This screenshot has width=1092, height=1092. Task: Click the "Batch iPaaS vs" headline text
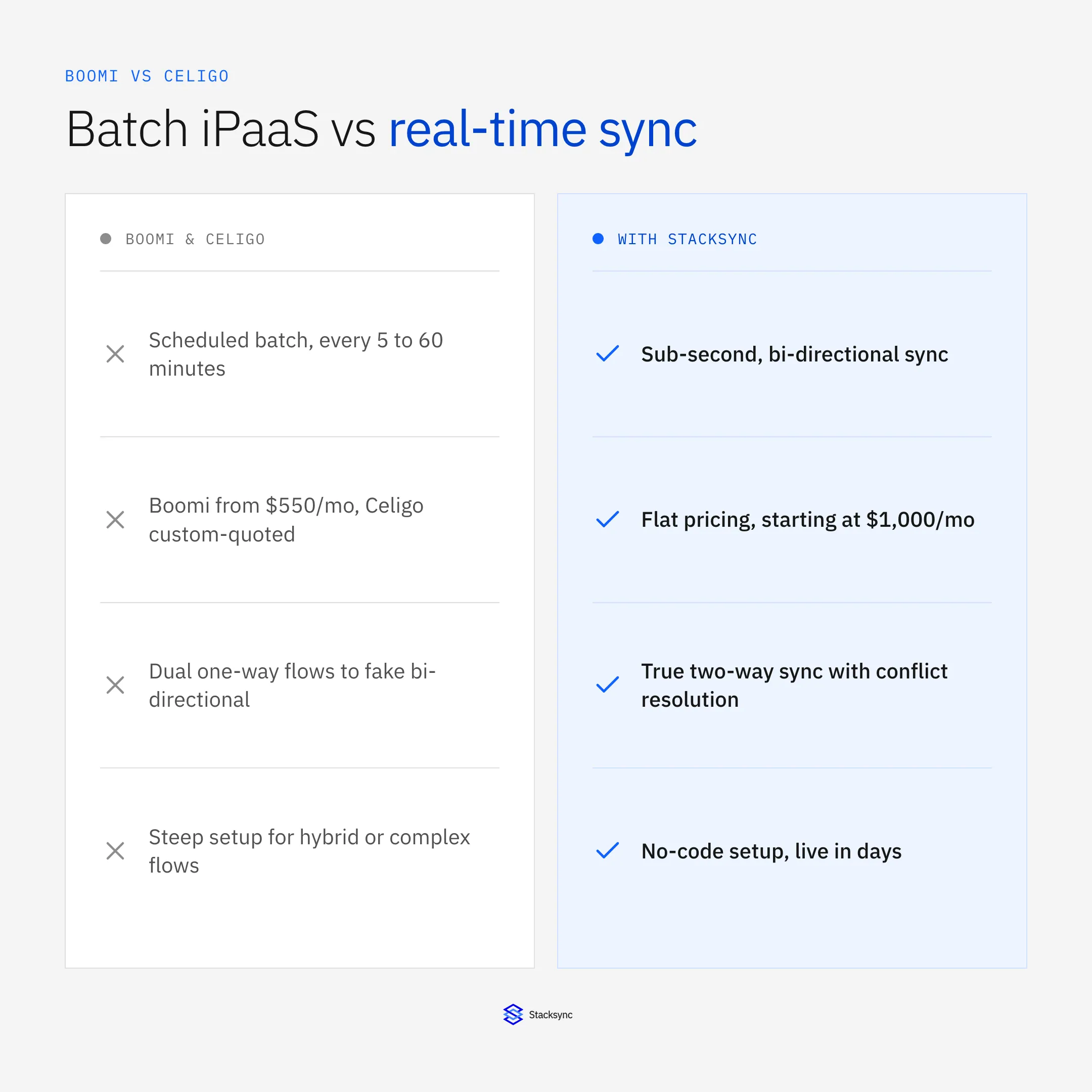point(221,129)
